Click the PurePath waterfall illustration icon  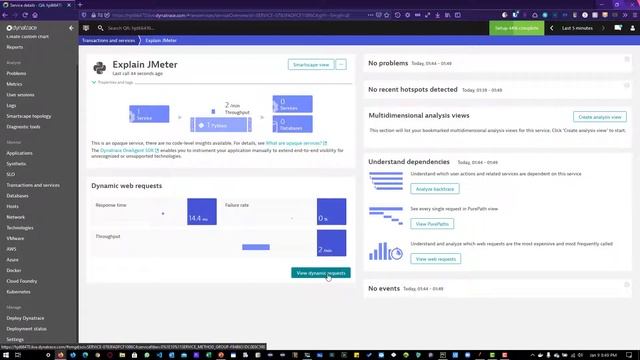pos(386,216)
